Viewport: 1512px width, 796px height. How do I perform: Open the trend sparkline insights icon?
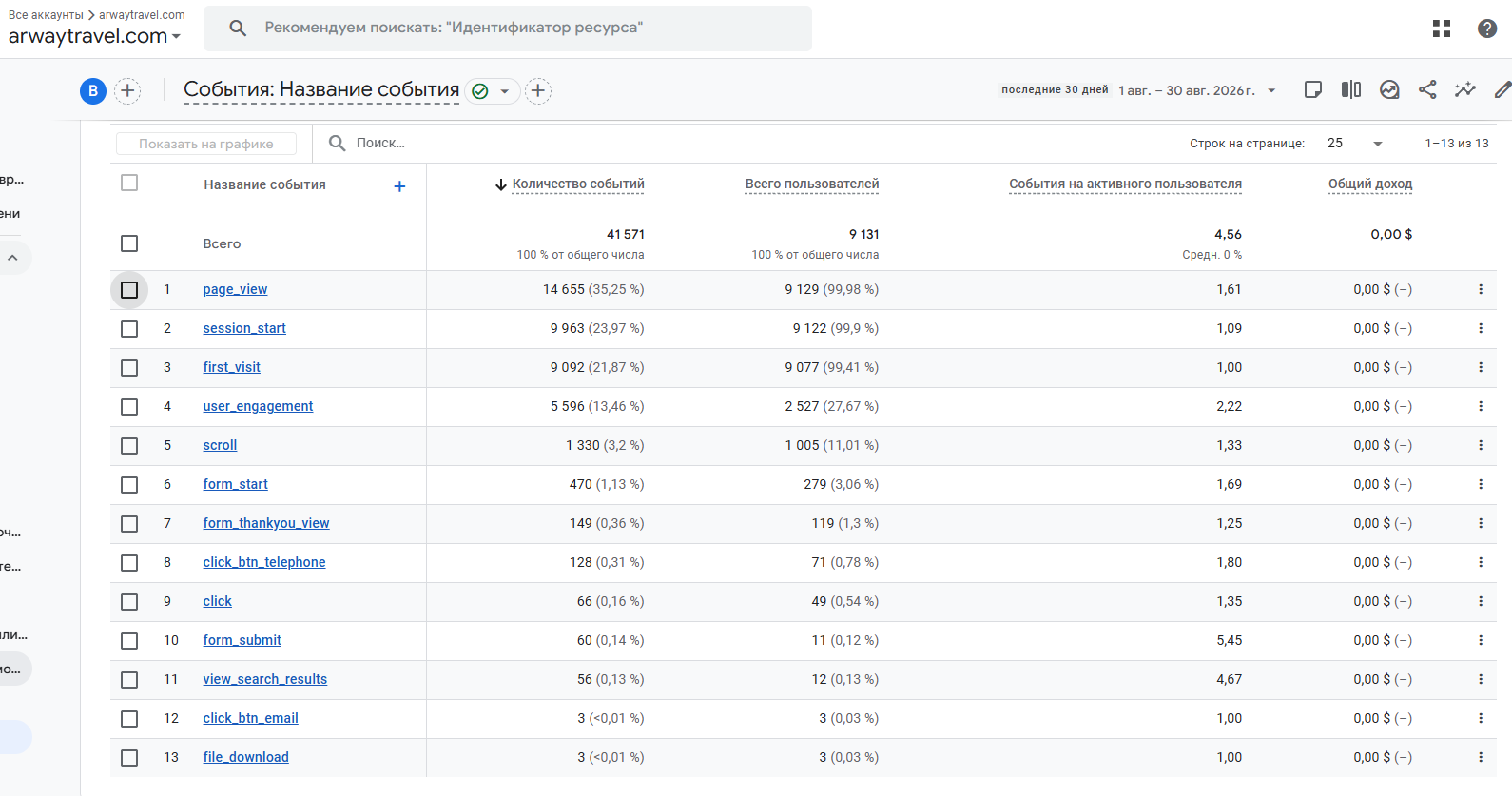[x=1465, y=89]
